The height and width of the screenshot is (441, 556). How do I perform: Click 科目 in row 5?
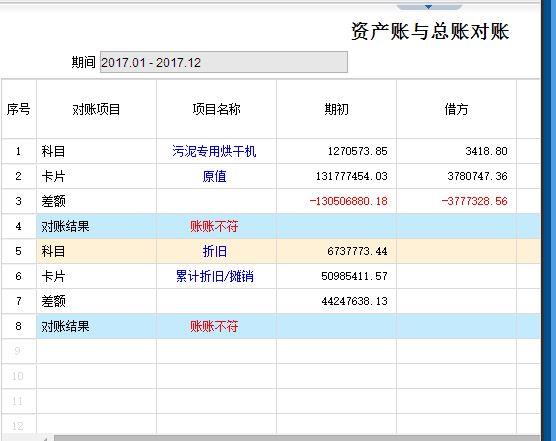[53, 251]
